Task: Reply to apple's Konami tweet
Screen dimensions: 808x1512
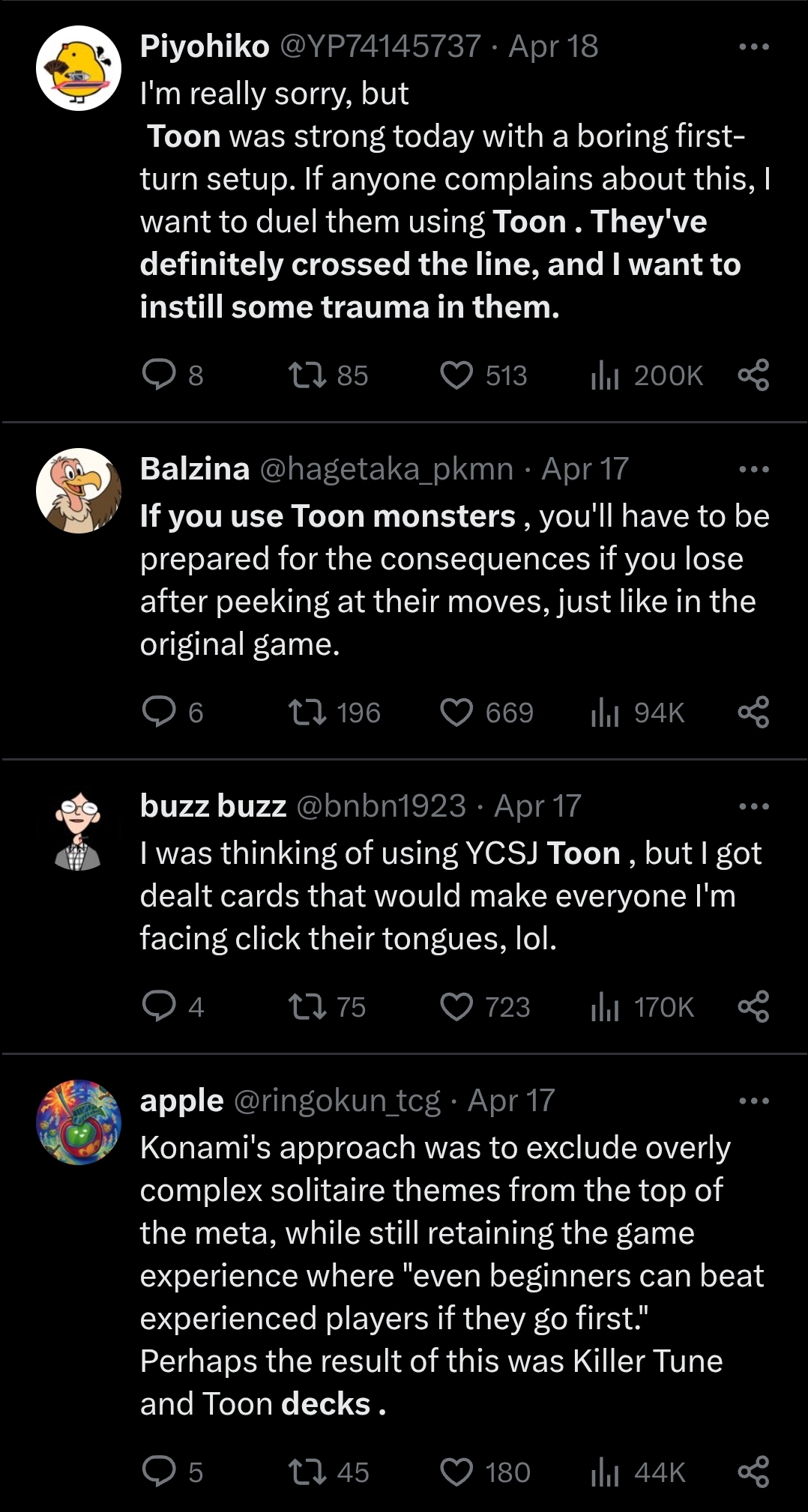Action: [x=159, y=1472]
